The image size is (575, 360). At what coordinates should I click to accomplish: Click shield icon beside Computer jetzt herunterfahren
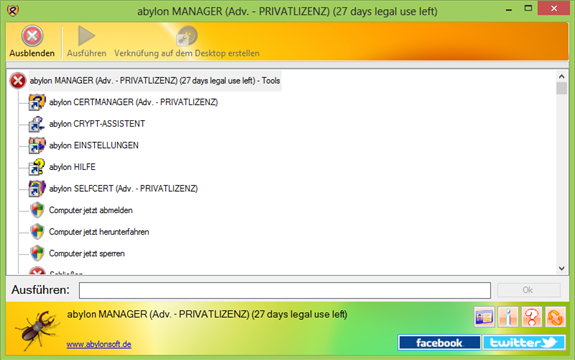(x=37, y=232)
